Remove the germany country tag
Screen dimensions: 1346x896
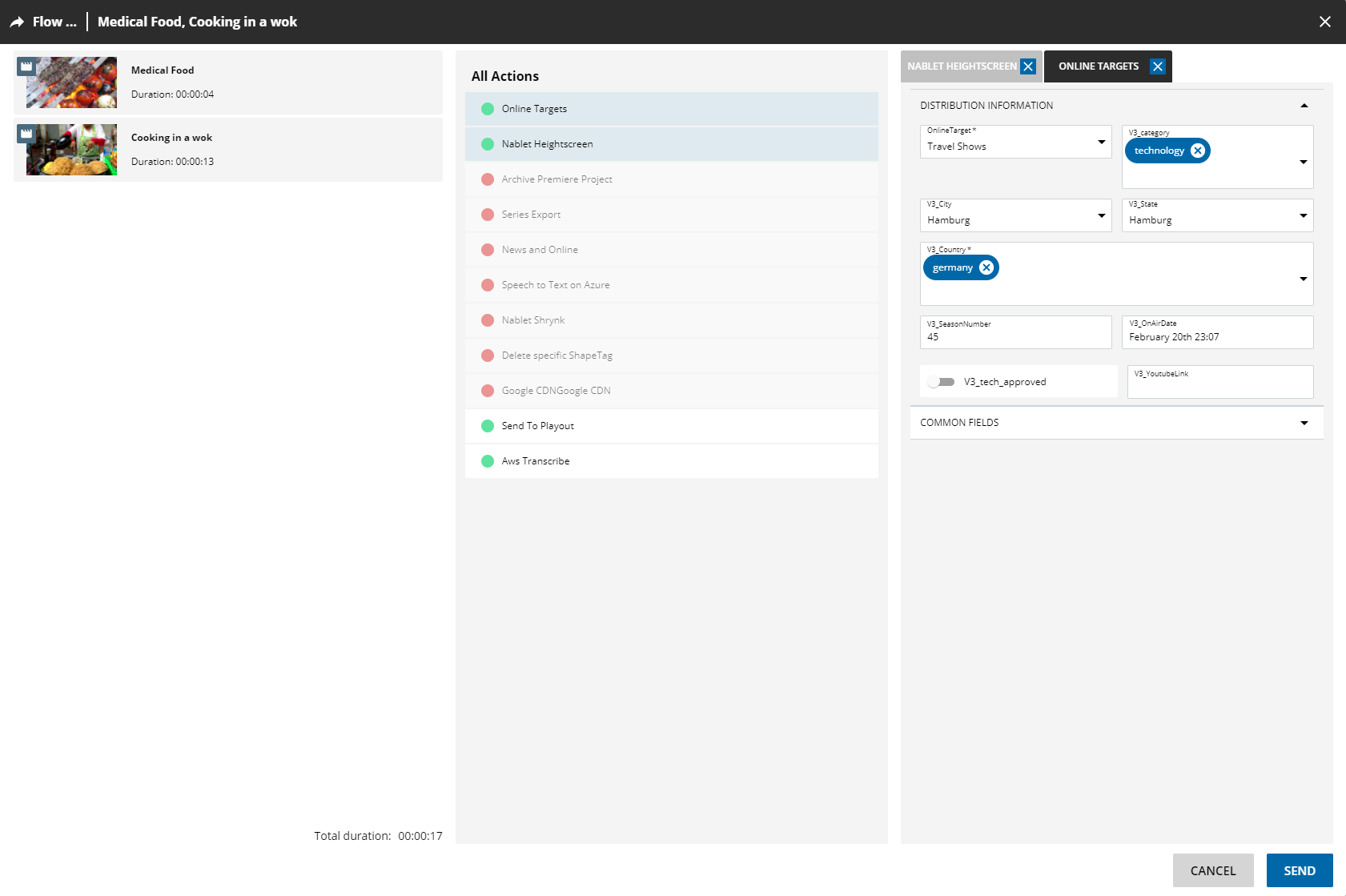(986, 267)
